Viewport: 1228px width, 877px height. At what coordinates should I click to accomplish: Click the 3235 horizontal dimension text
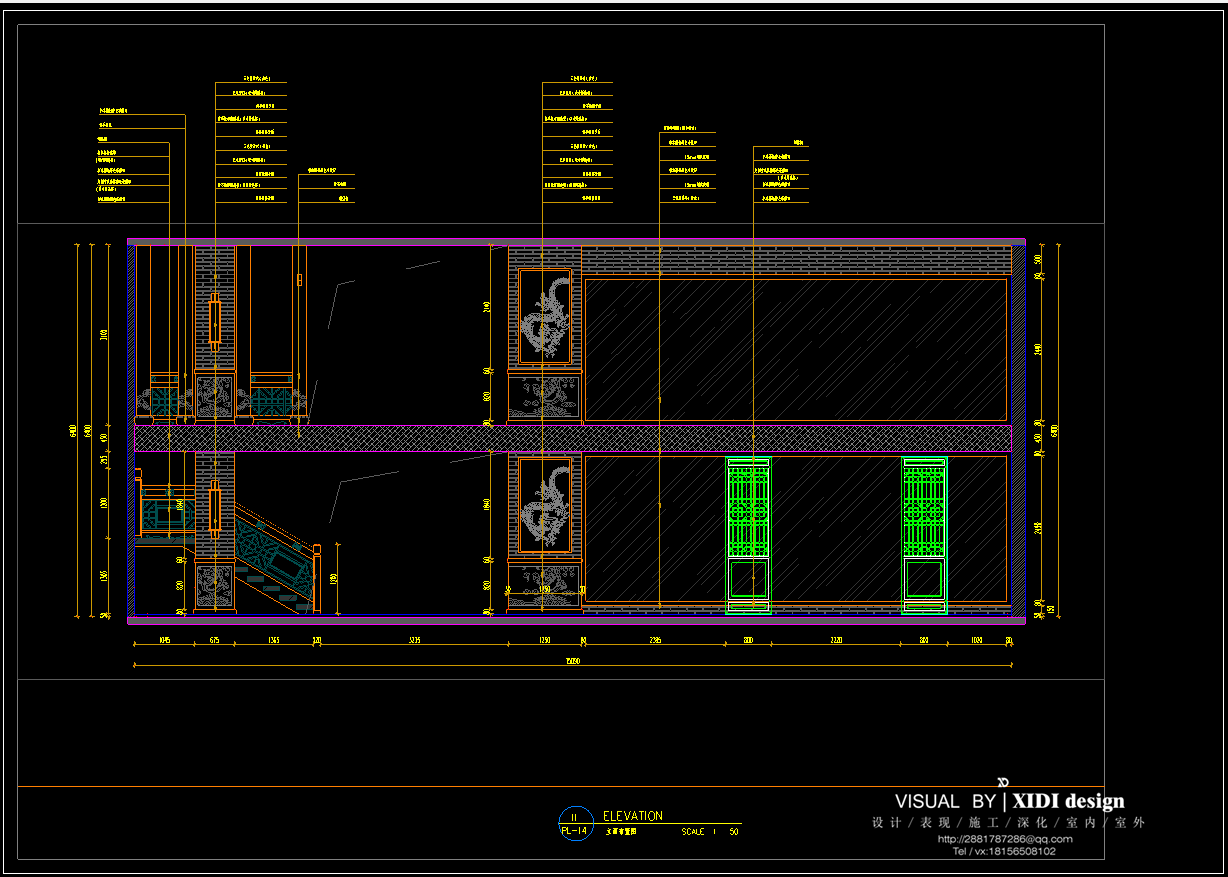[x=413, y=640]
